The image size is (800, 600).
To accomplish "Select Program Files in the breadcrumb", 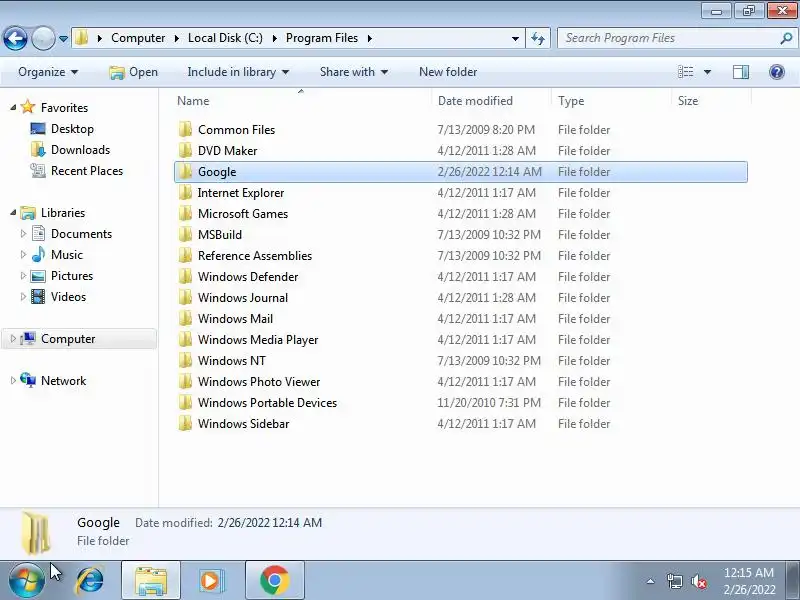I will [322, 38].
